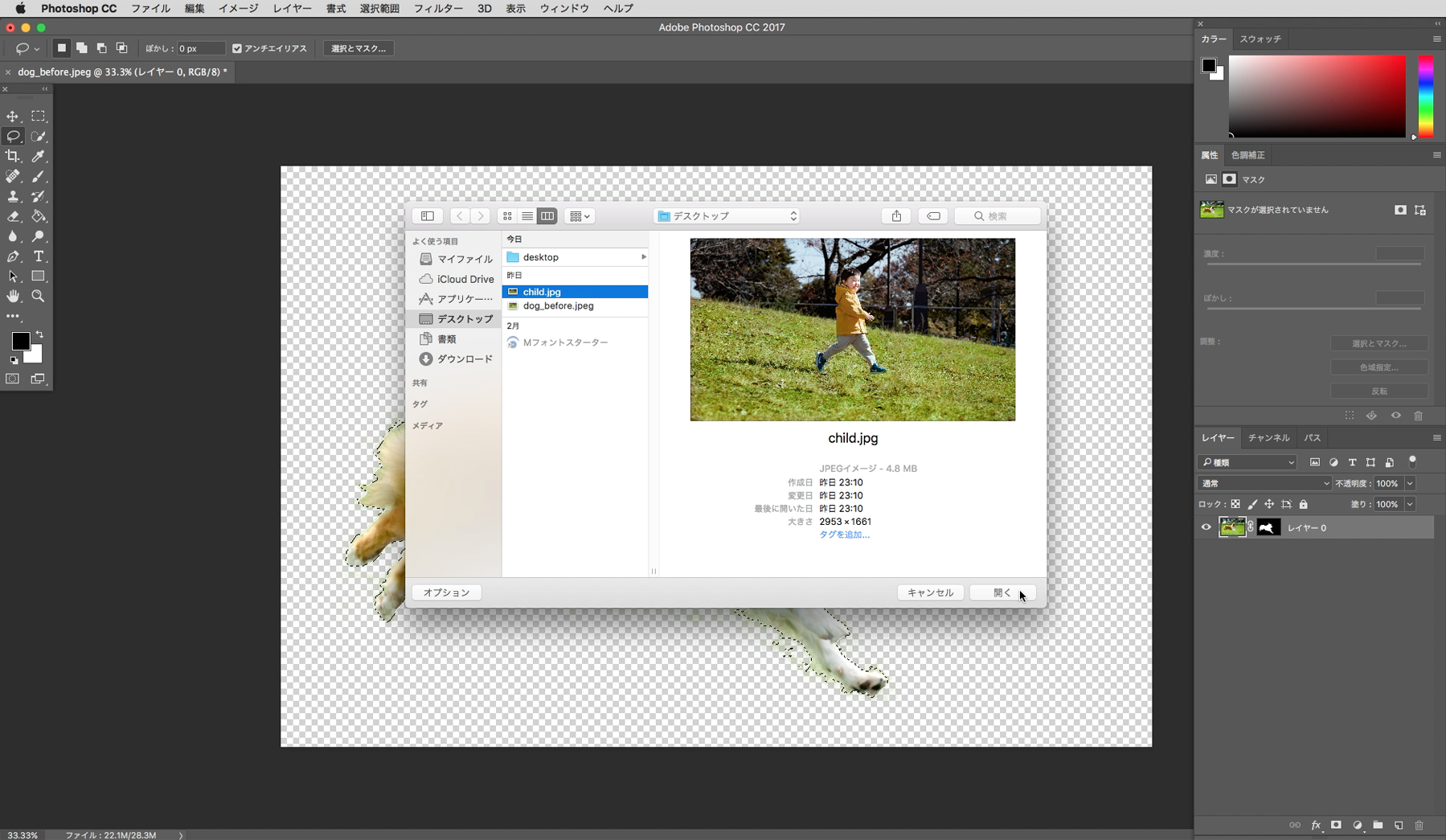The image size is (1446, 840).
Task: Select the Pen tool
Action: 13,256
